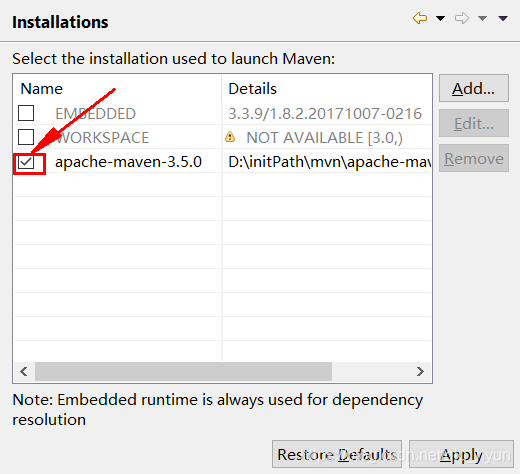The width and height of the screenshot is (520, 474).
Task: Click the Remove button
Action: tap(474, 158)
